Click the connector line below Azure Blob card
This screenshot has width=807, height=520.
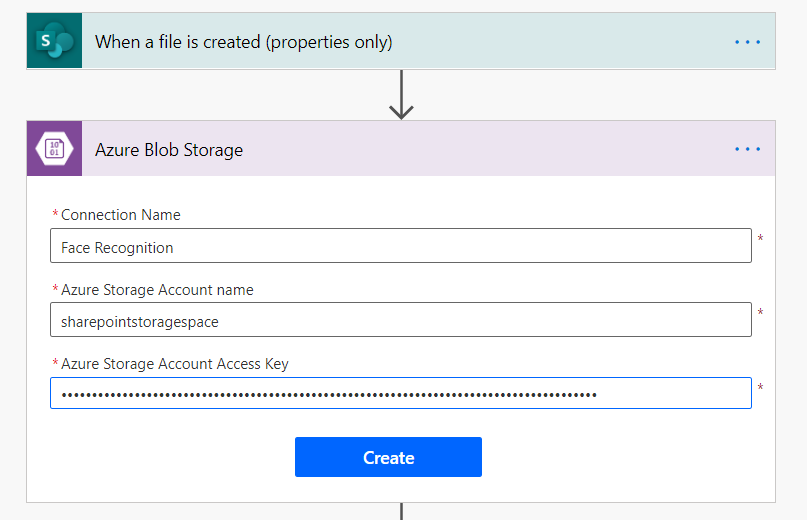[401, 511]
